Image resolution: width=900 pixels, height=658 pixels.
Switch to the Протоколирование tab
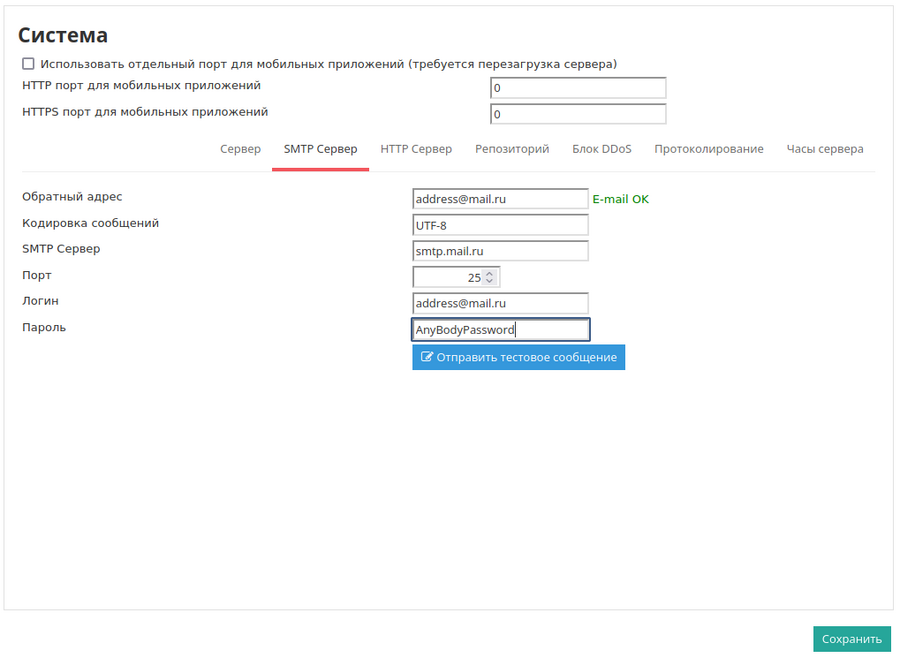(x=709, y=149)
